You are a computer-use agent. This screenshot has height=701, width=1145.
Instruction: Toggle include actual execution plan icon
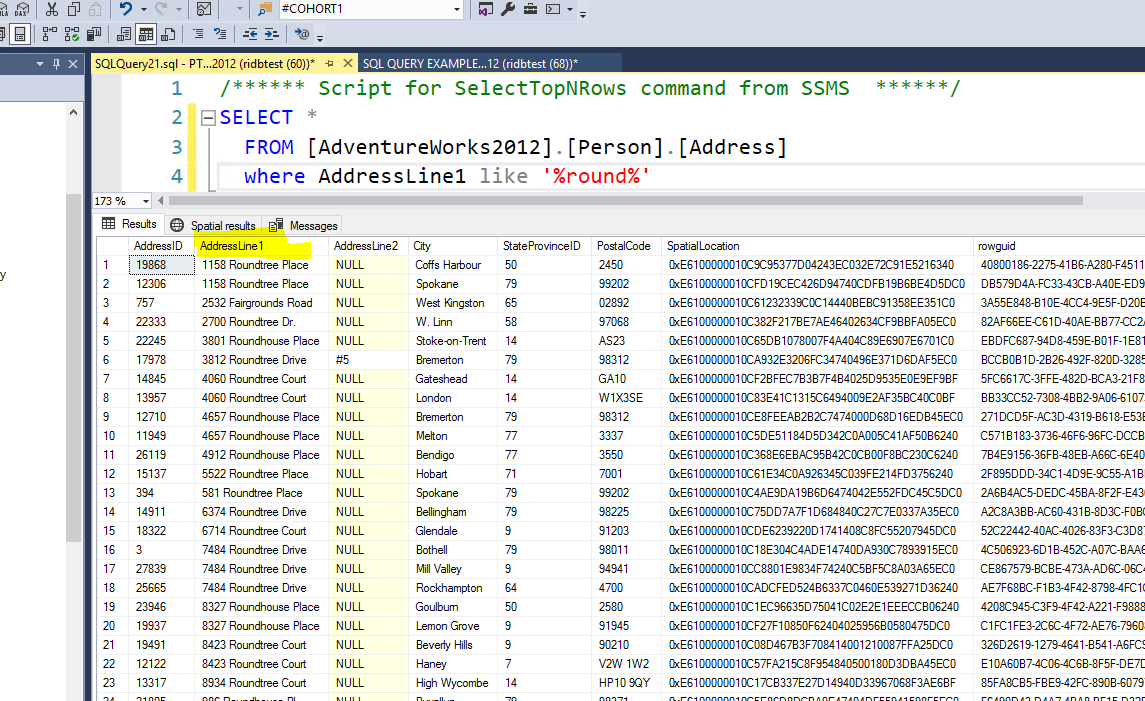coord(72,34)
